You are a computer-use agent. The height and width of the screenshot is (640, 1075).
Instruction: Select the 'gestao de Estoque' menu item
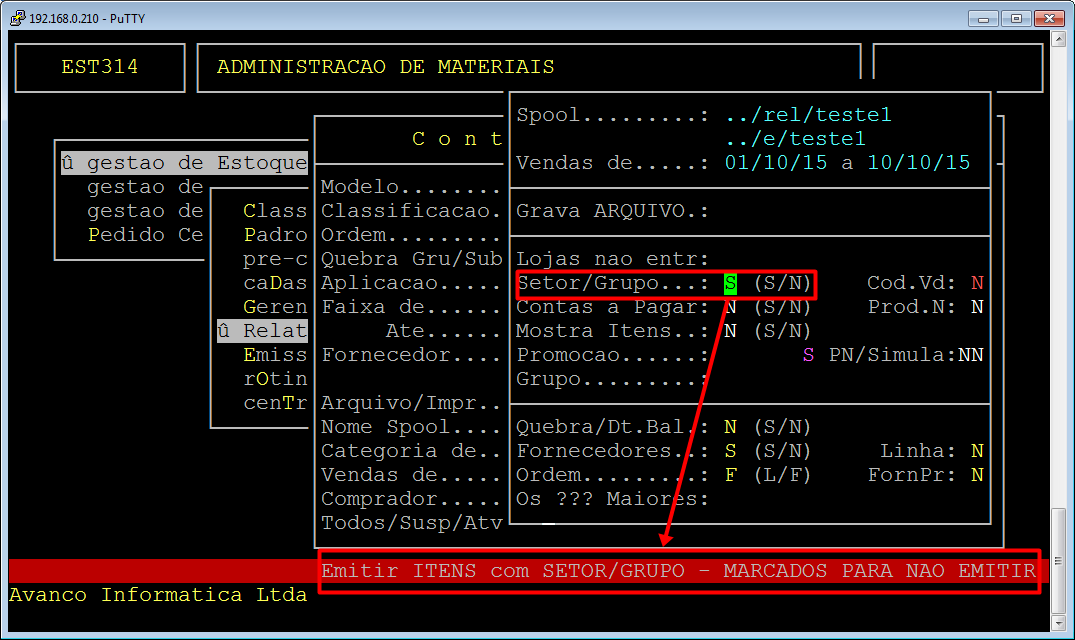tap(185, 163)
